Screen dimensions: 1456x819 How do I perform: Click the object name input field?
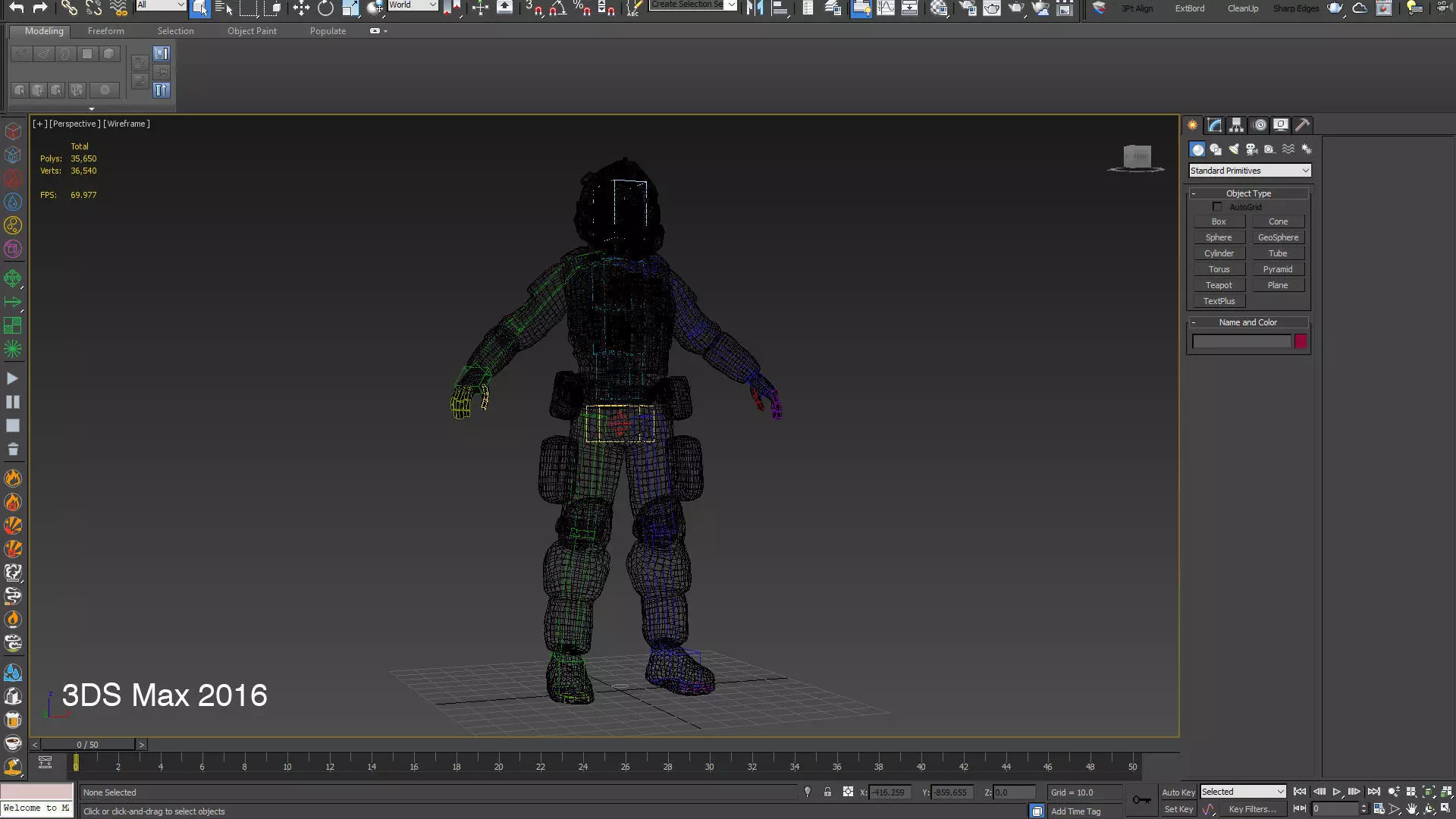(x=1241, y=341)
